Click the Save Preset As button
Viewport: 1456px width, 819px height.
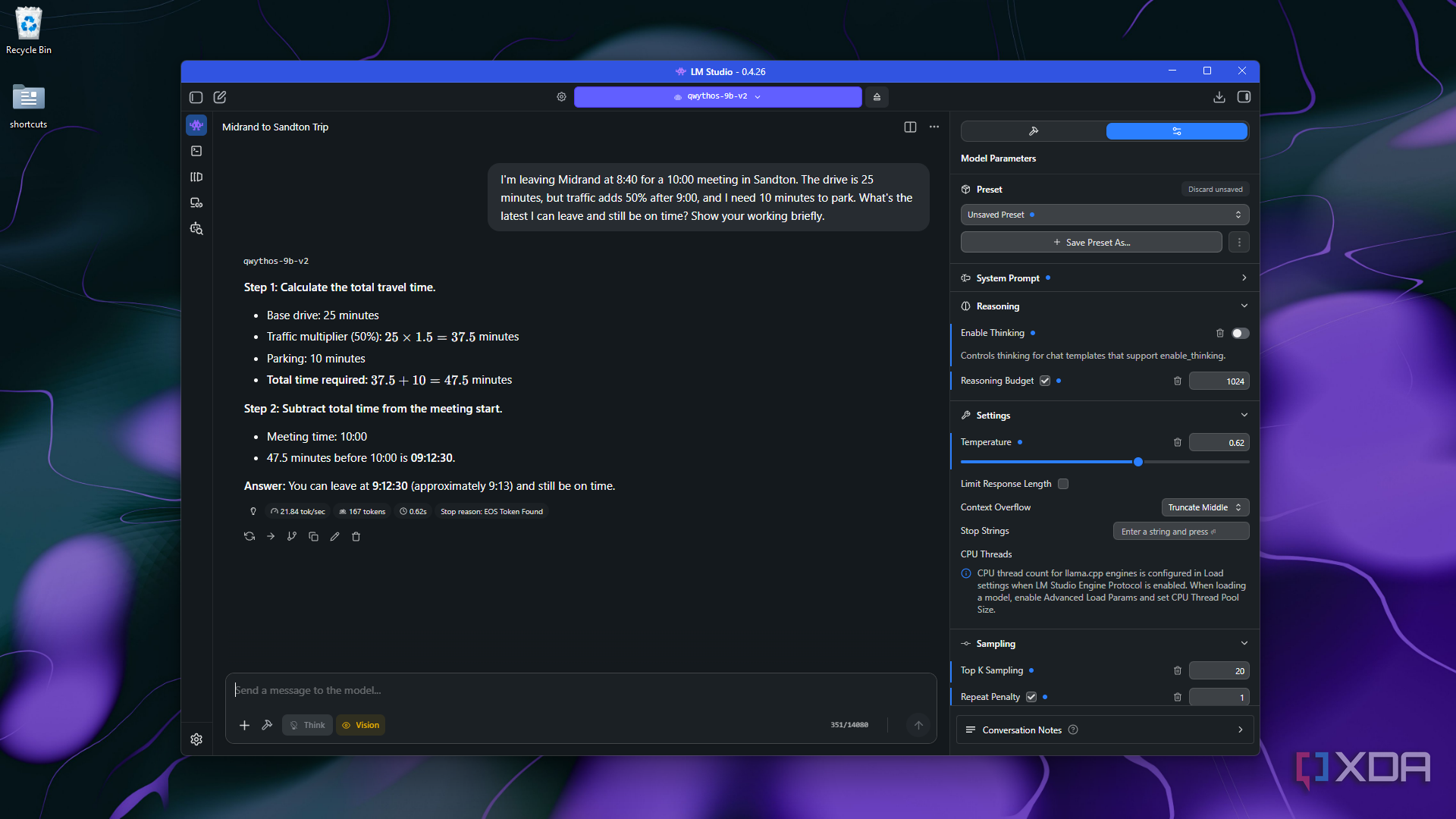[x=1091, y=243]
